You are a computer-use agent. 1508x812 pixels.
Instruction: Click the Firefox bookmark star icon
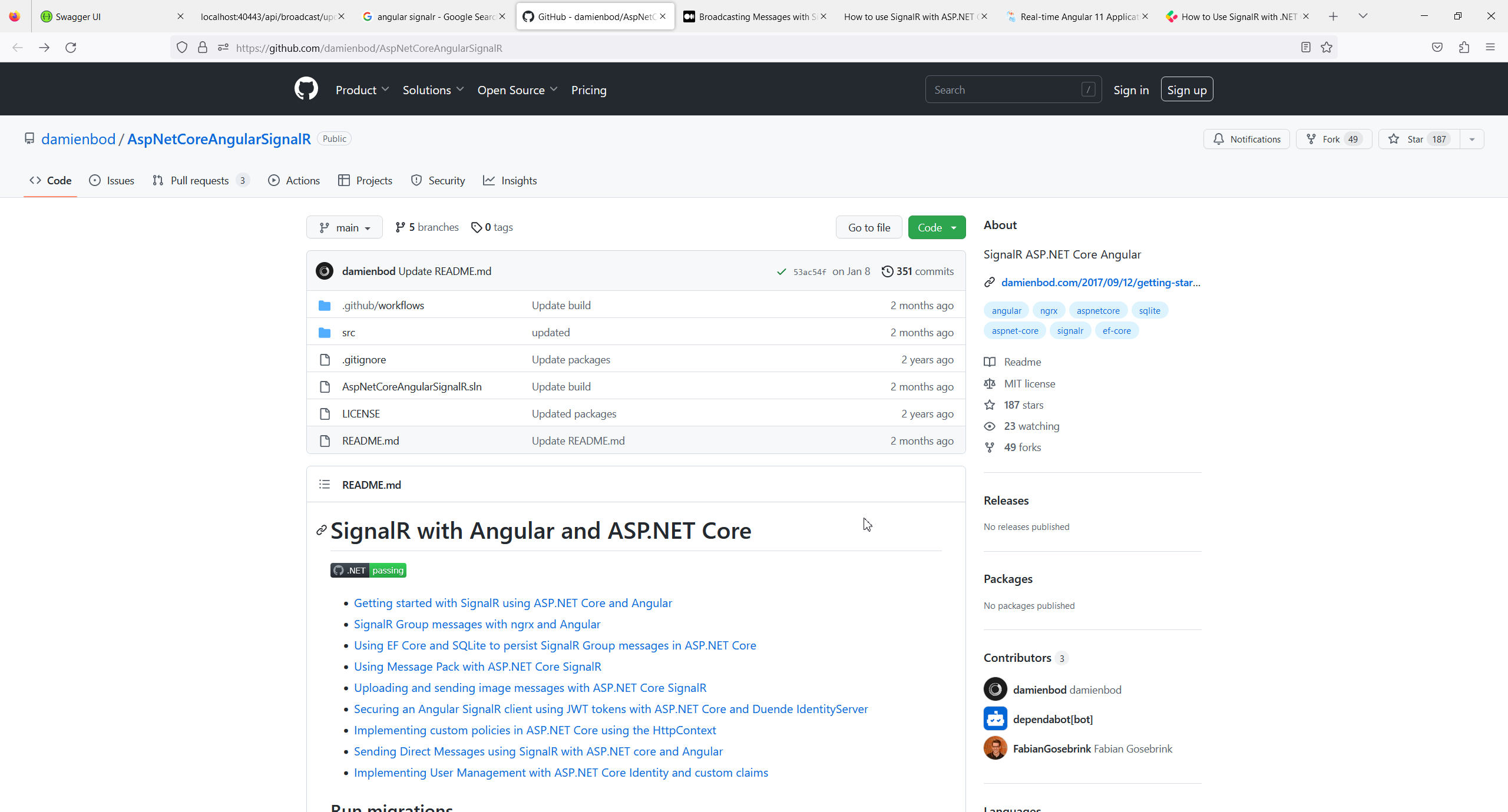[x=1327, y=48]
